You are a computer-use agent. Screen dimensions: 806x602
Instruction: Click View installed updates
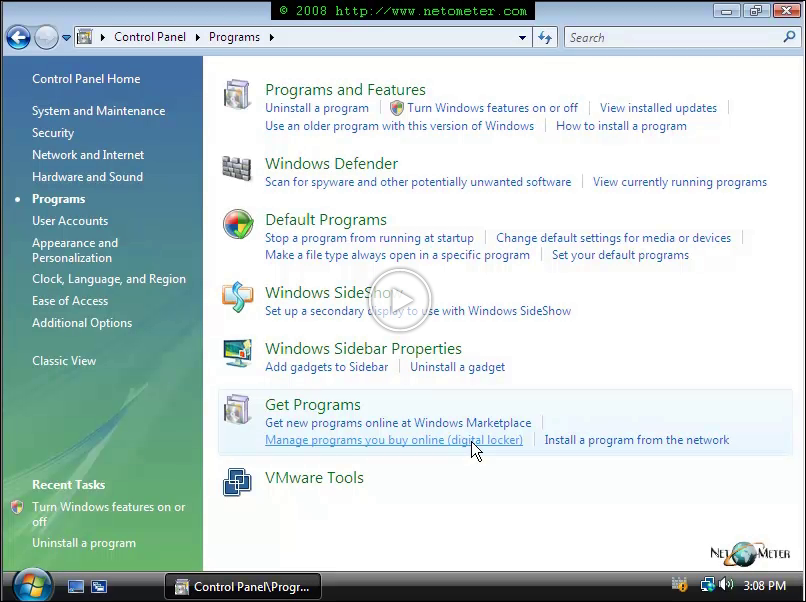[x=658, y=108]
